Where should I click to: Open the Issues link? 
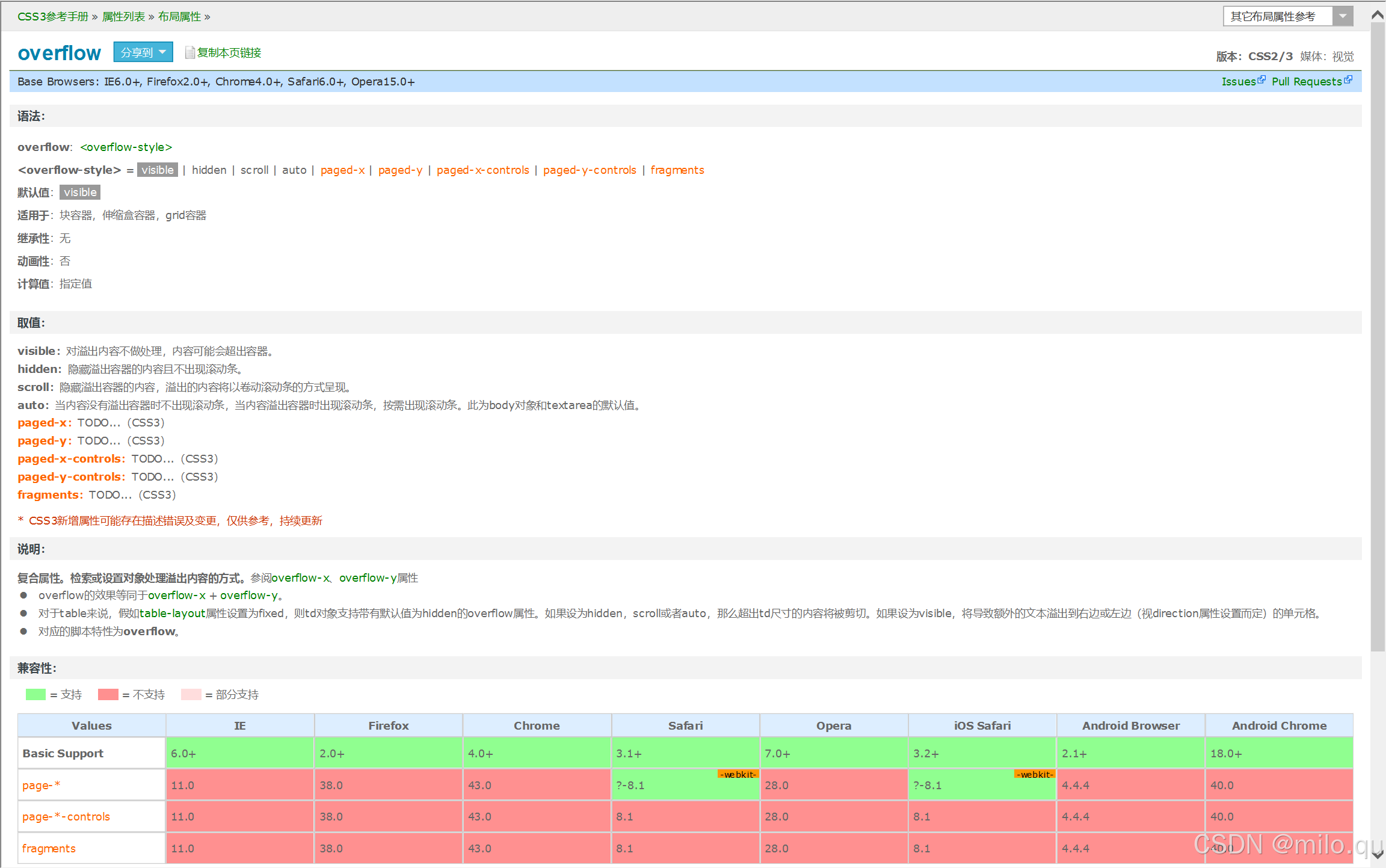click(1239, 81)
